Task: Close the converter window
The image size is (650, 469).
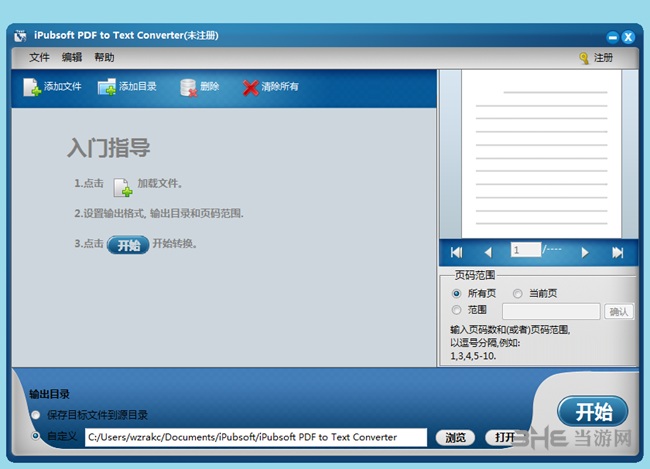Action: click(628, 37)
